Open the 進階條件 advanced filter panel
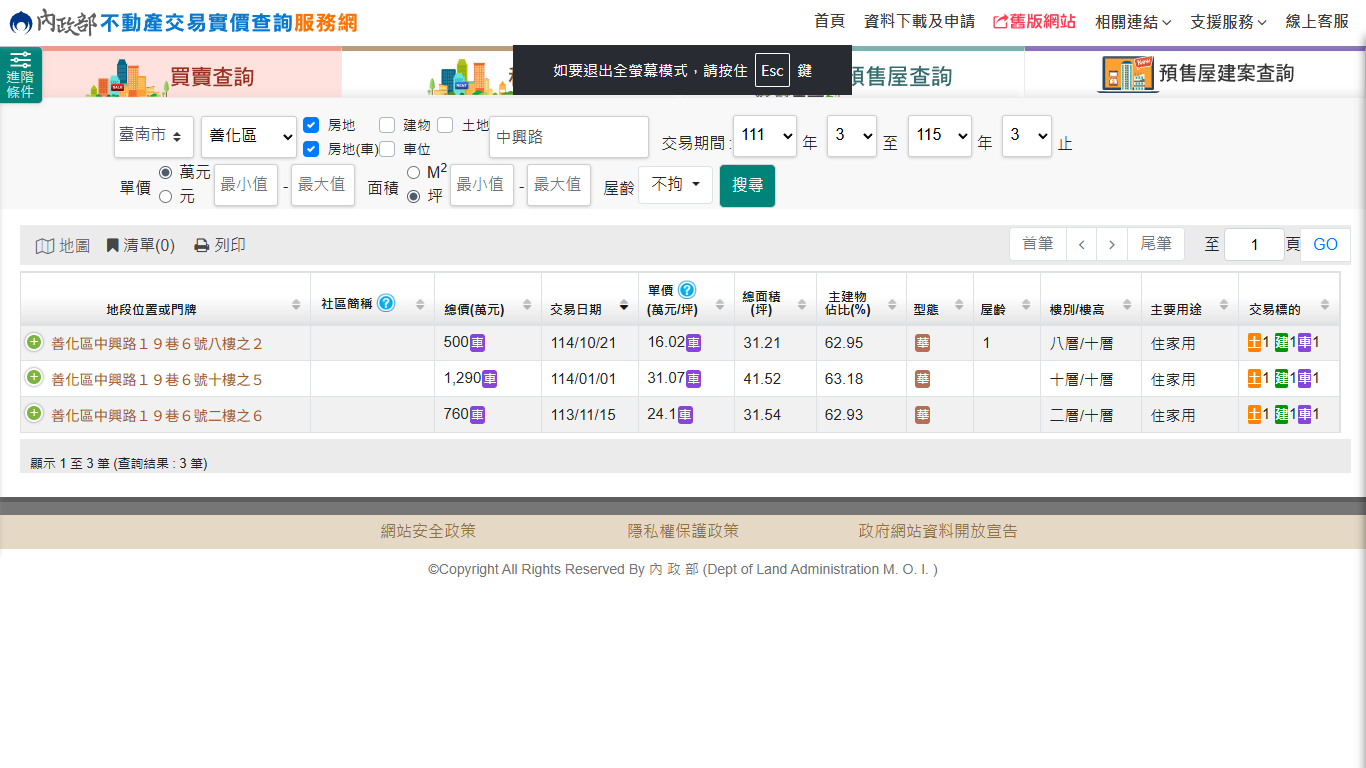 [20, 75]
